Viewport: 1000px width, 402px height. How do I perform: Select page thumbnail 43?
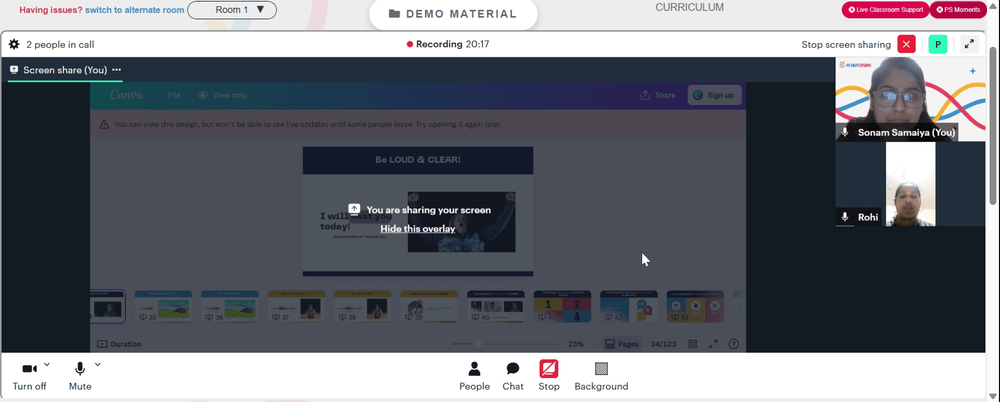click(695, 307)
